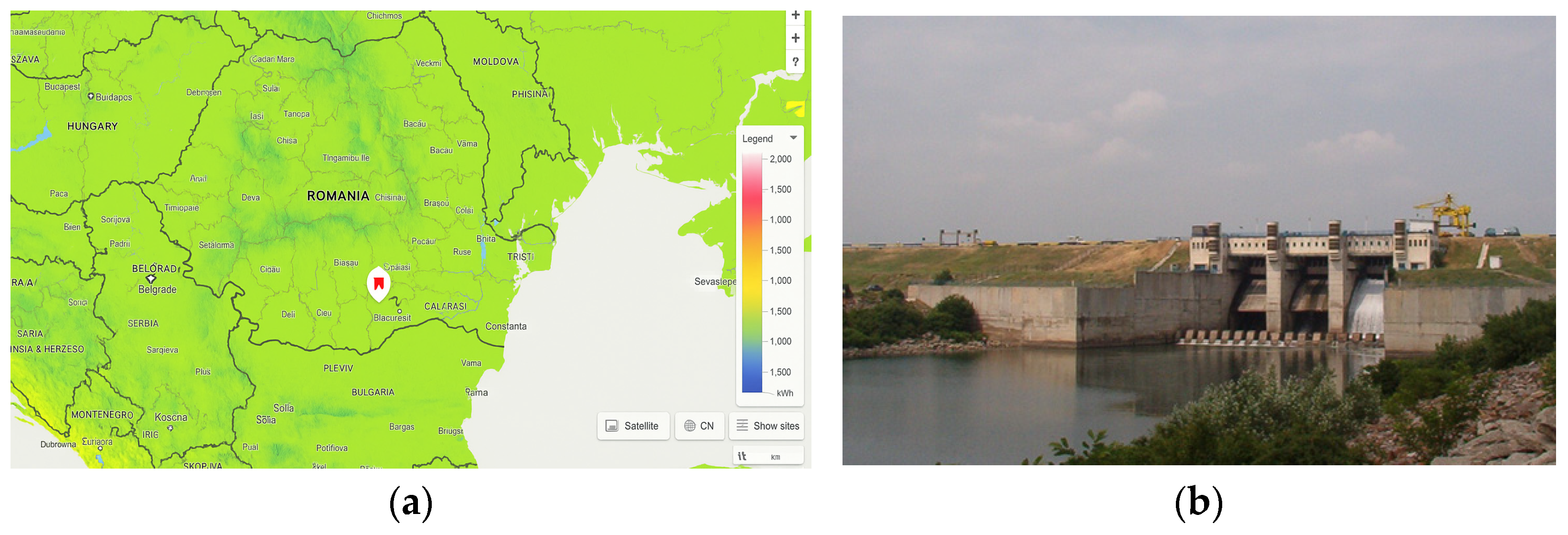1568x535 pixels.
Task: Collapse the Legend panel using its arrow
Action: 794,137
